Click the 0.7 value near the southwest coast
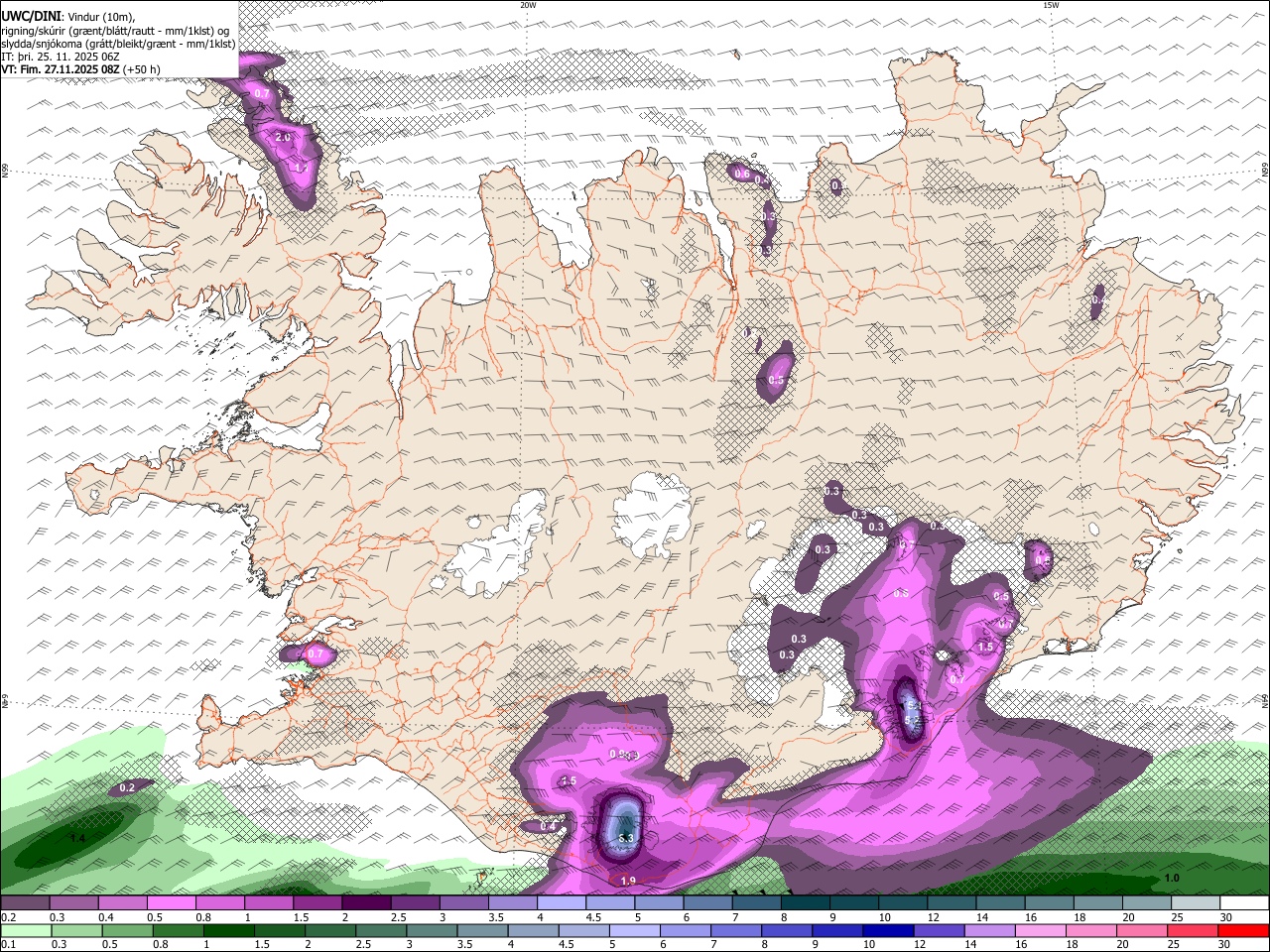Screen dimensions: 1270x952 coord(316,654)
